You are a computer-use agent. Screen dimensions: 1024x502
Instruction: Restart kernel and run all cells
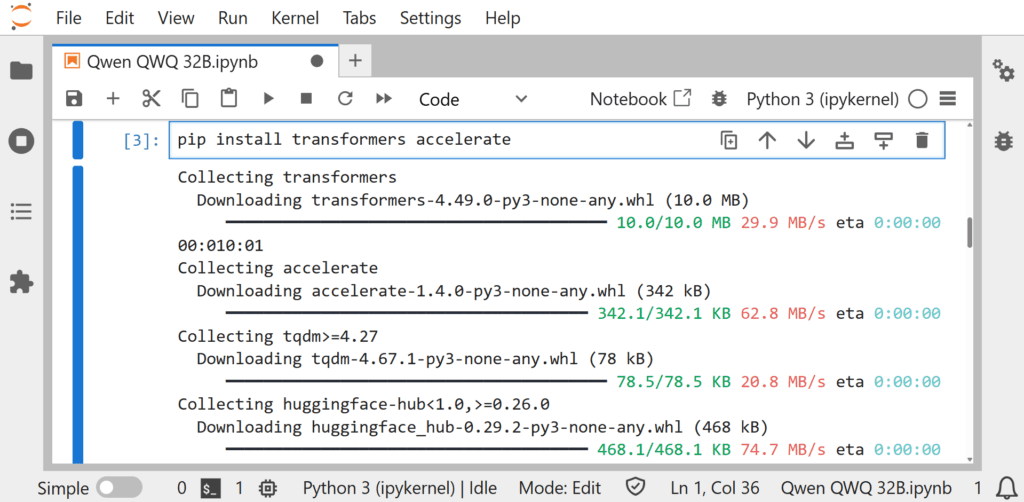[383, 98]
